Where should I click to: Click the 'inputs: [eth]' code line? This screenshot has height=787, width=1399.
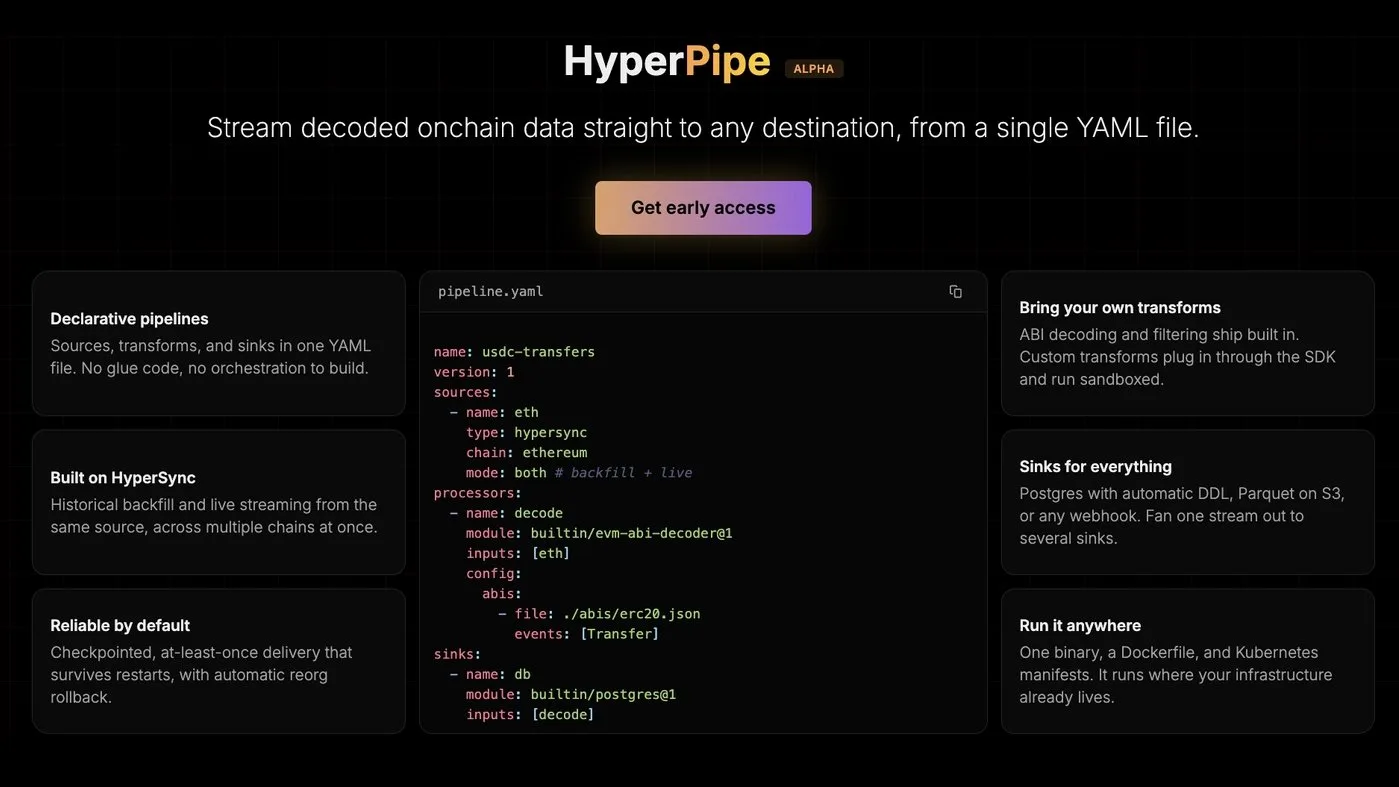518,553
